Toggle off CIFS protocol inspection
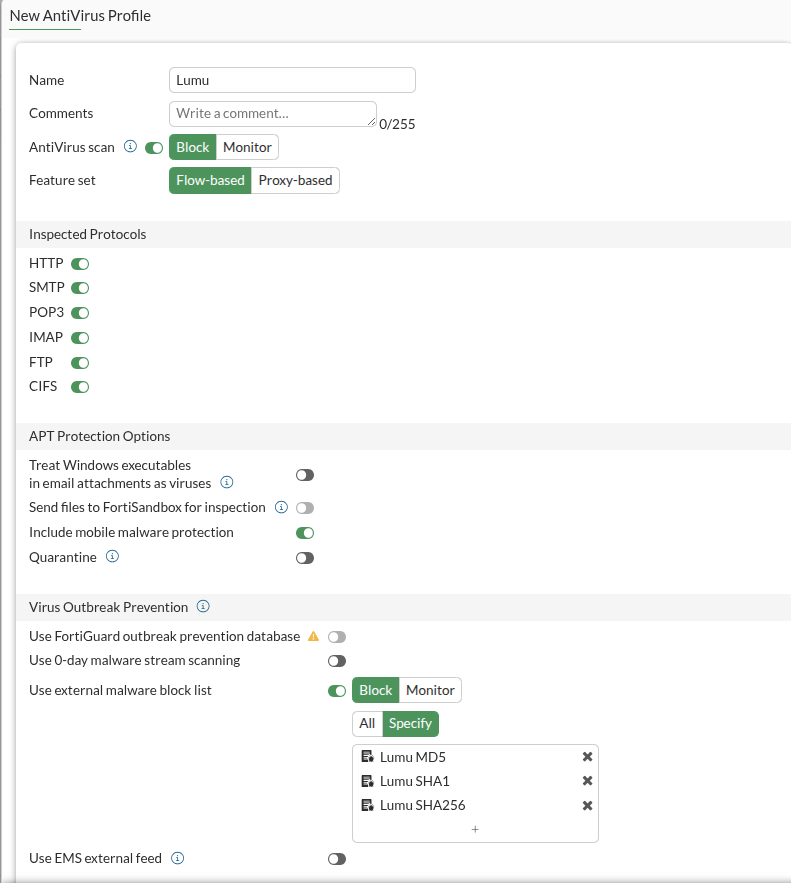 pyautogui.click(x=80, y=387)
